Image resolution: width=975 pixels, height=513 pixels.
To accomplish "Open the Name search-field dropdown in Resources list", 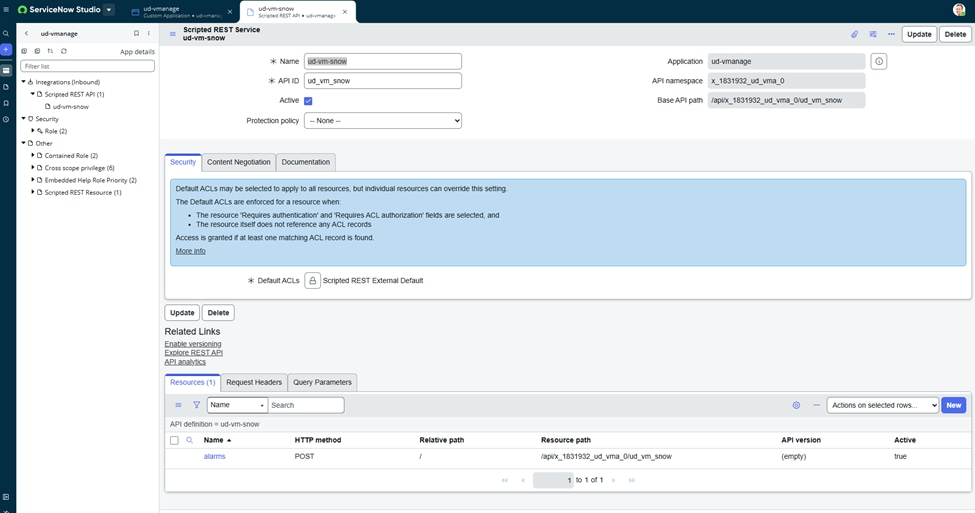I will click(237, 405).
